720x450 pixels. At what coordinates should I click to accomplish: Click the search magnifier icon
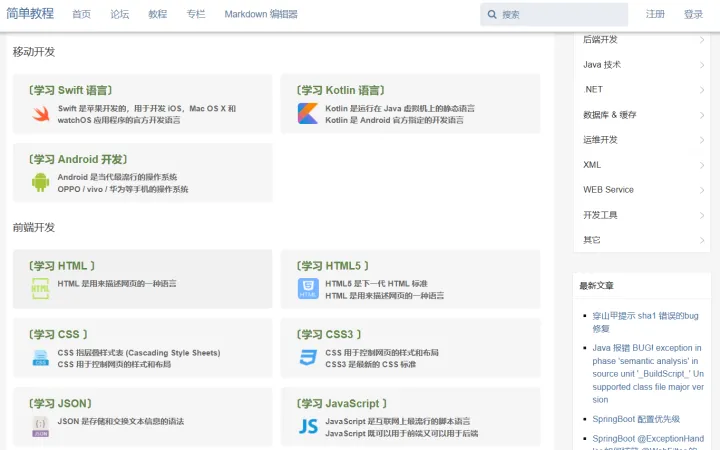point(492,14)
